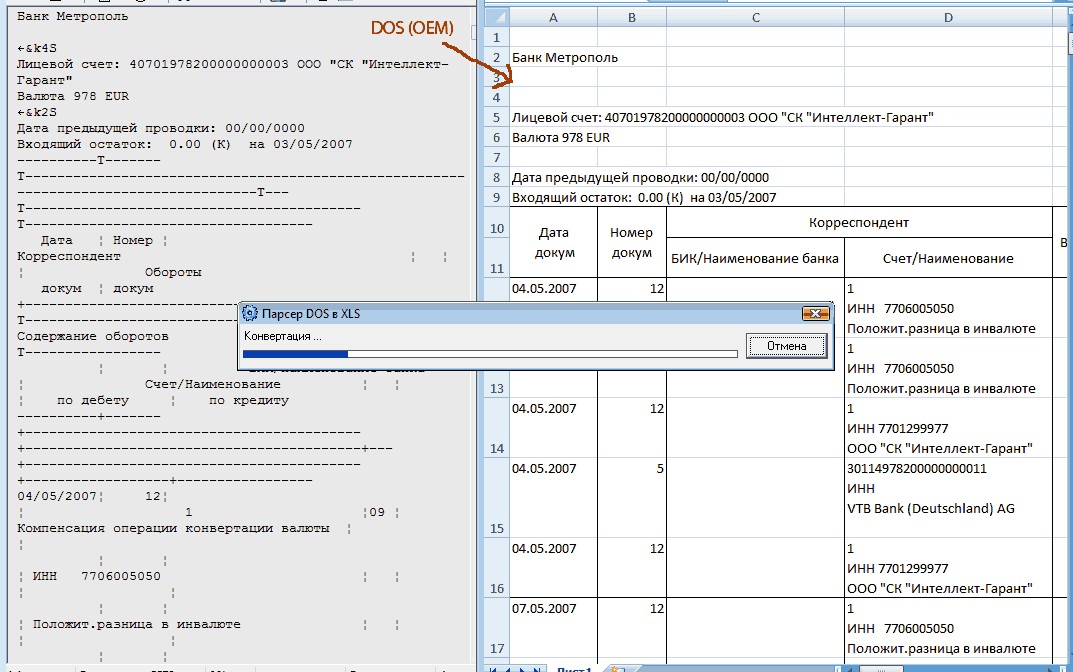
Task: Click 'Компенсация операции конвертации валюты' text line
Action: click(173, 528)
